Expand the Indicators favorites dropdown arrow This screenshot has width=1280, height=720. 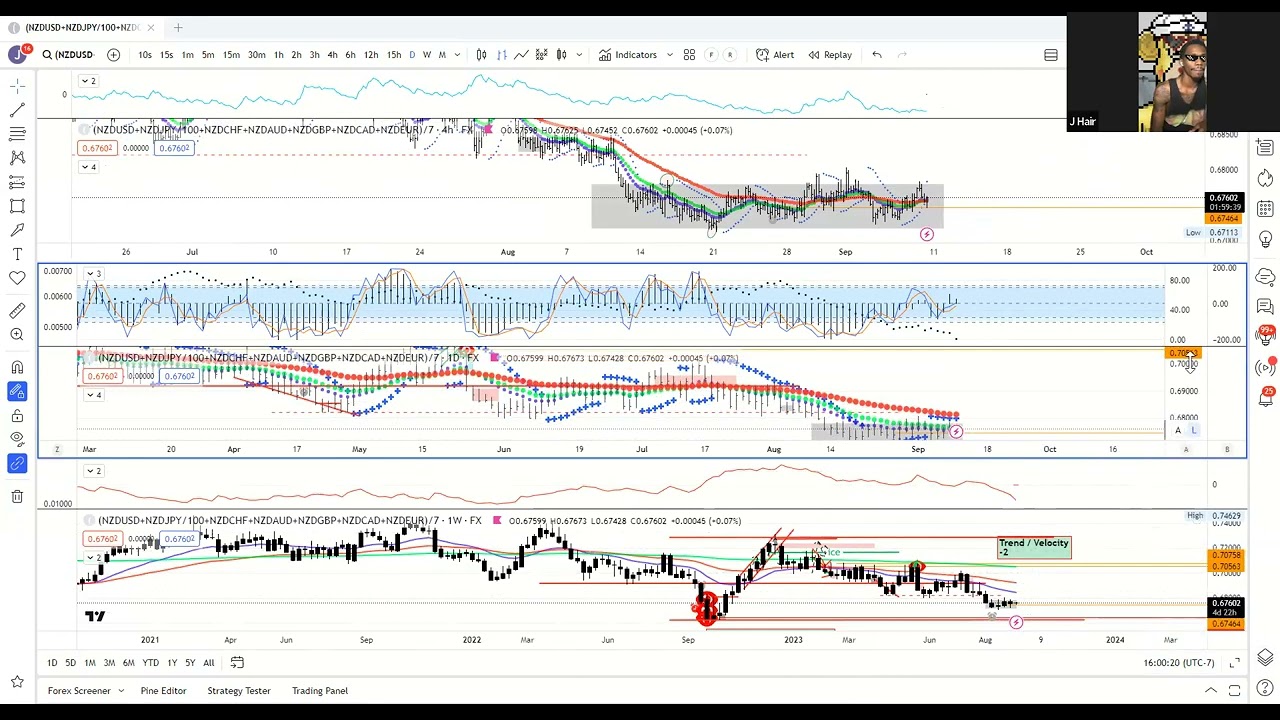(x=669, y=55)
